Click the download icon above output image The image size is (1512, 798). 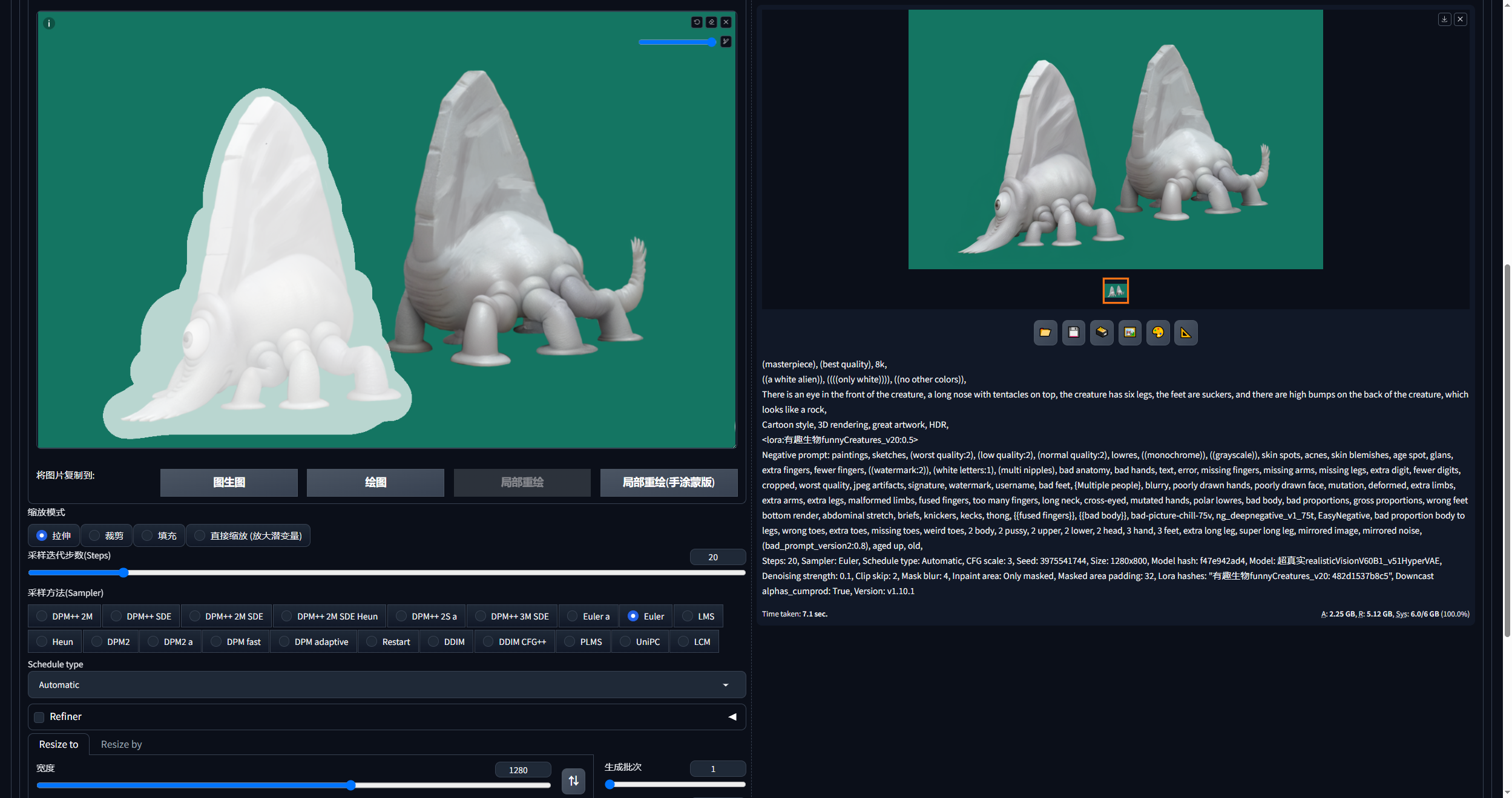[1444, 19]
